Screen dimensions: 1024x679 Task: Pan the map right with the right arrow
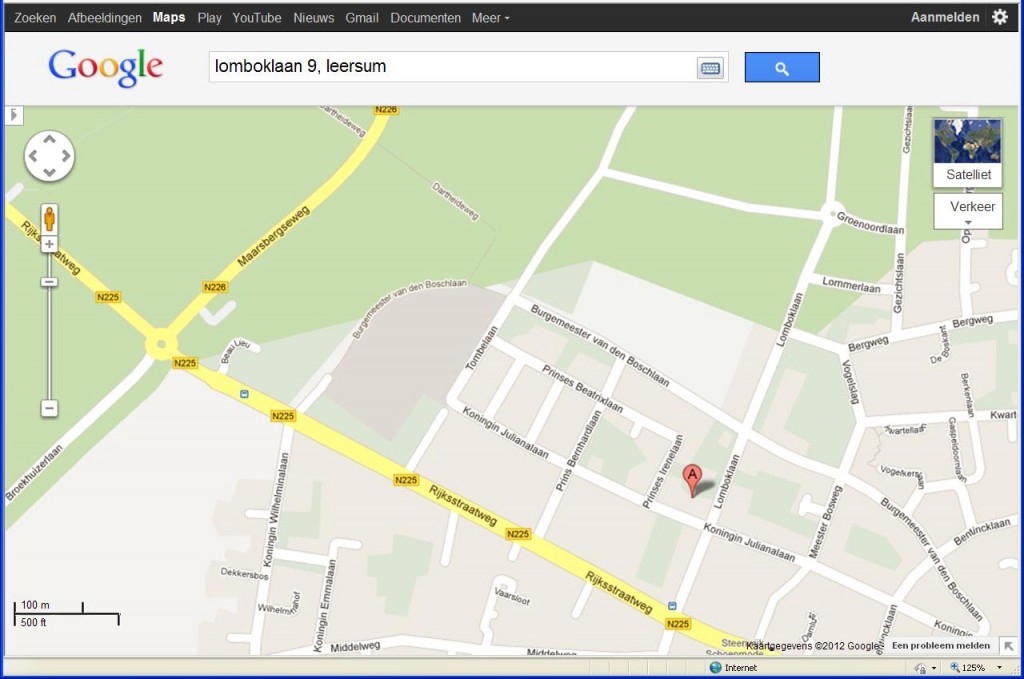pos(66,156)
